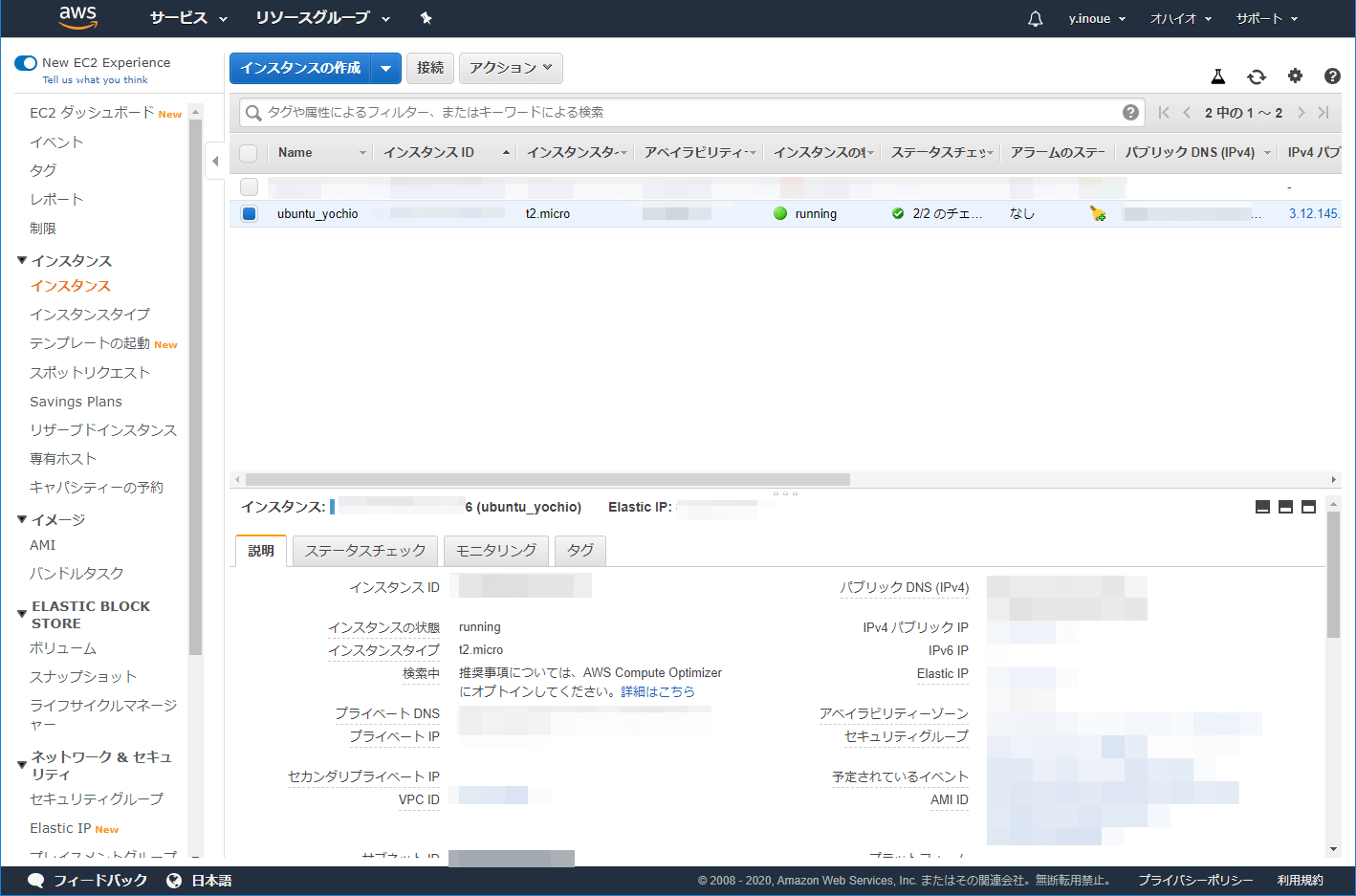Screen dimensions: 1356x896
Task: Click the green running status indicator
Action: 780,213
